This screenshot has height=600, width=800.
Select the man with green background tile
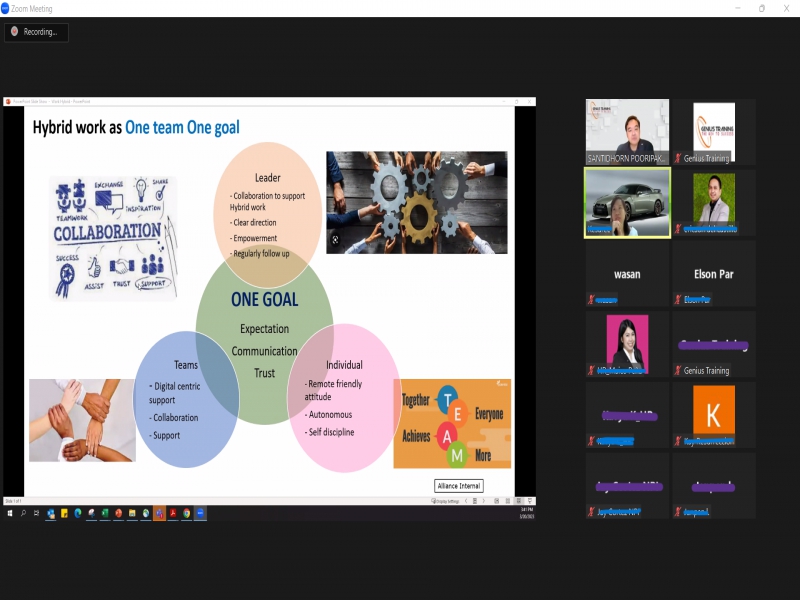click(714, 203)
